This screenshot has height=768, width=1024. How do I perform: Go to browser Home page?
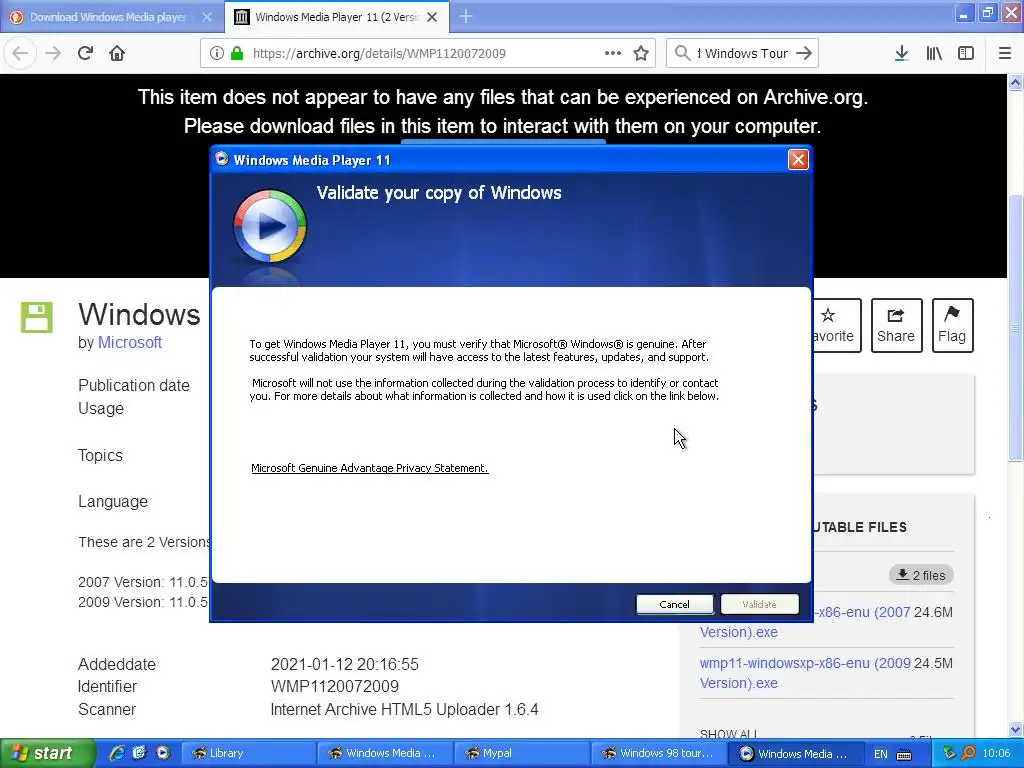(x=117, y=53)
